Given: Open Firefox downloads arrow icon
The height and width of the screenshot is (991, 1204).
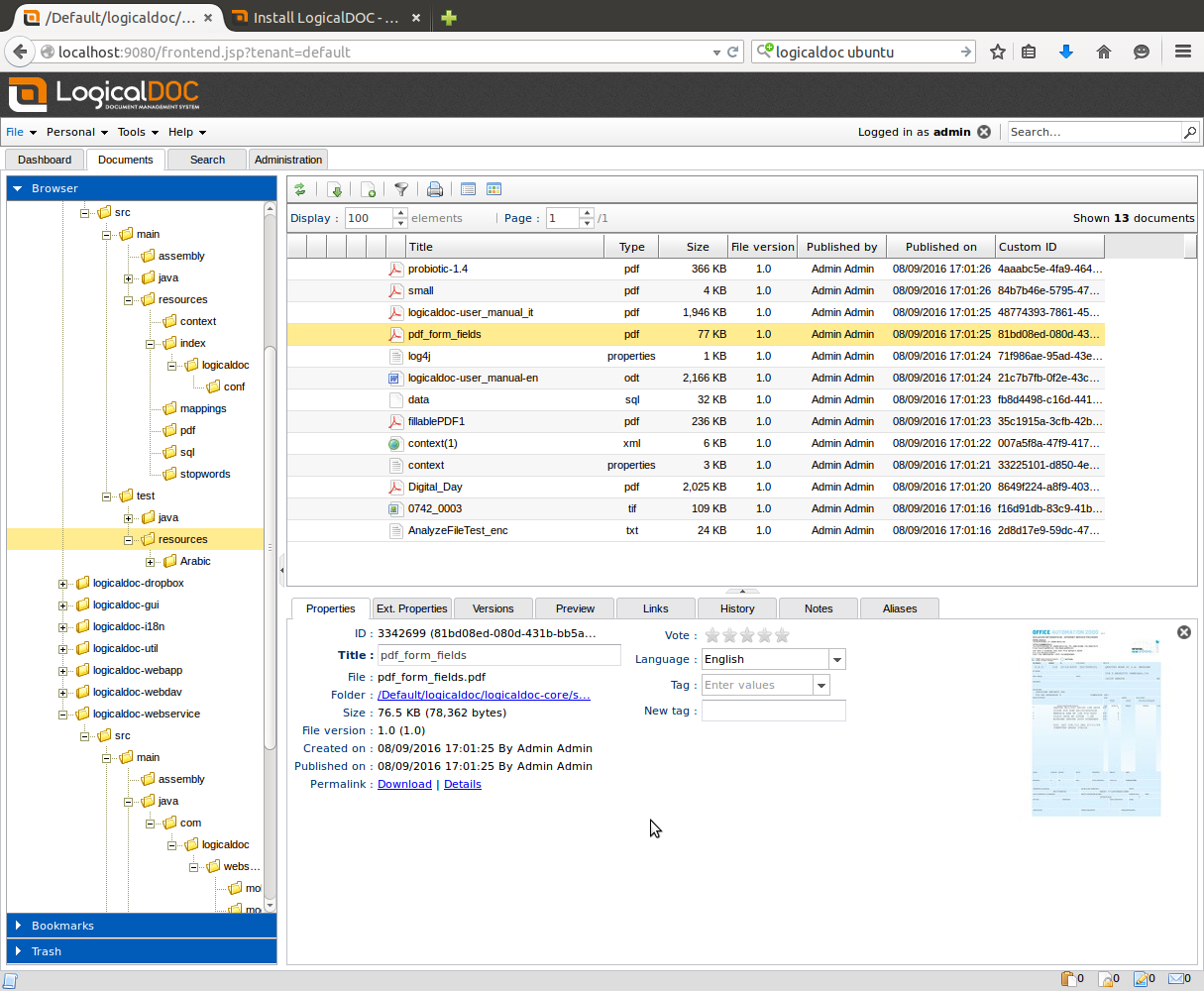Looking at the screenshot, I should pyautogui.click(x=1066, y=52).
